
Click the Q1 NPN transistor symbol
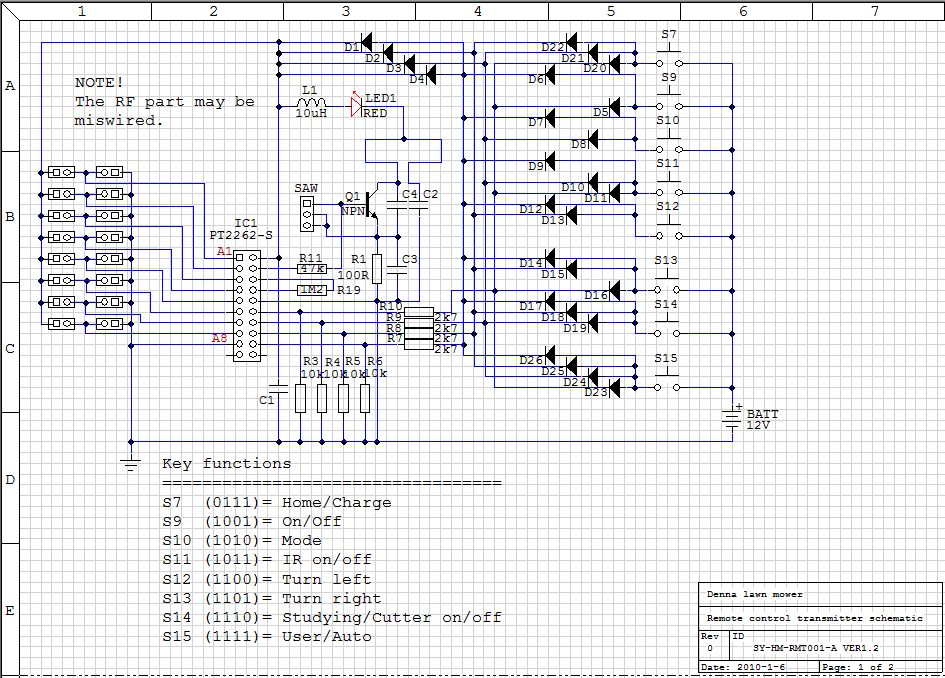tap(372, 202)
